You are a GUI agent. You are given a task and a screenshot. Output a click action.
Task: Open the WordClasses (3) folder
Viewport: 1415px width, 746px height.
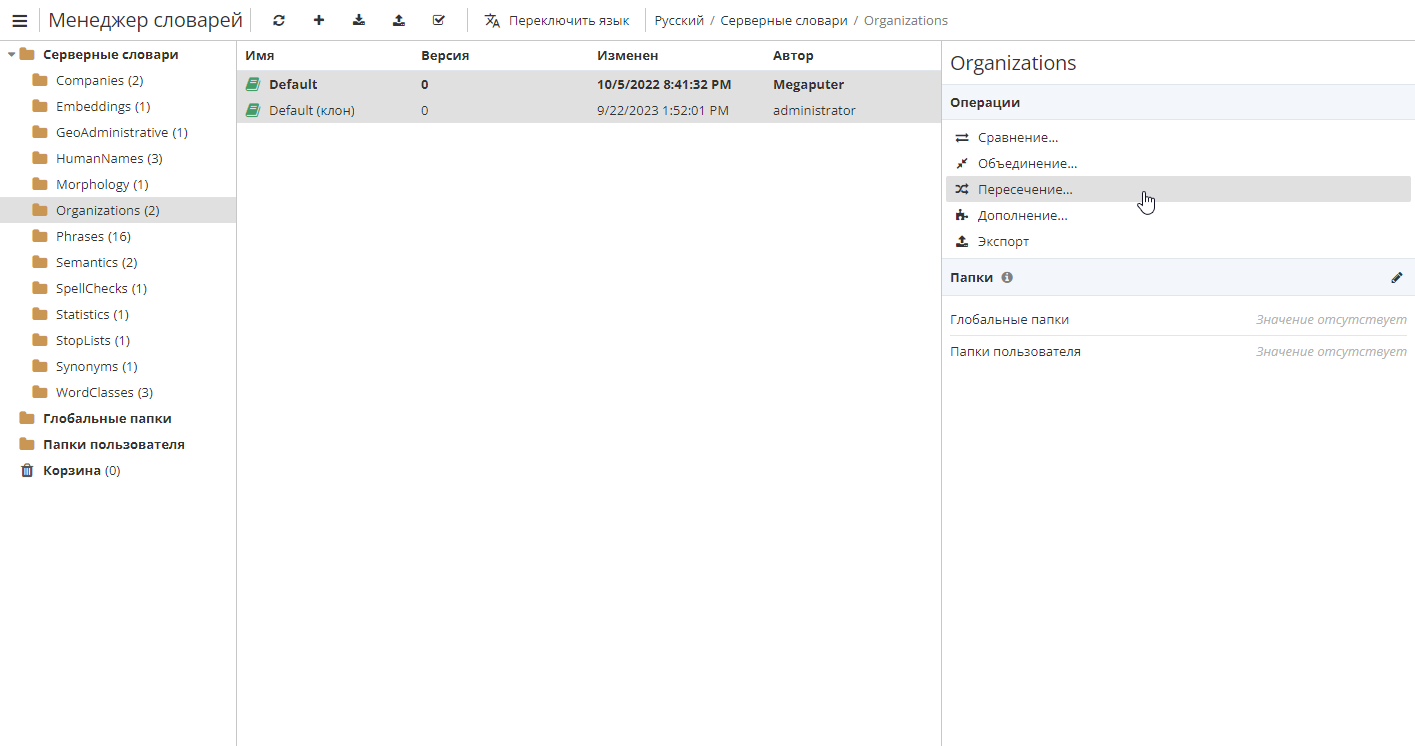click(105, 392)
